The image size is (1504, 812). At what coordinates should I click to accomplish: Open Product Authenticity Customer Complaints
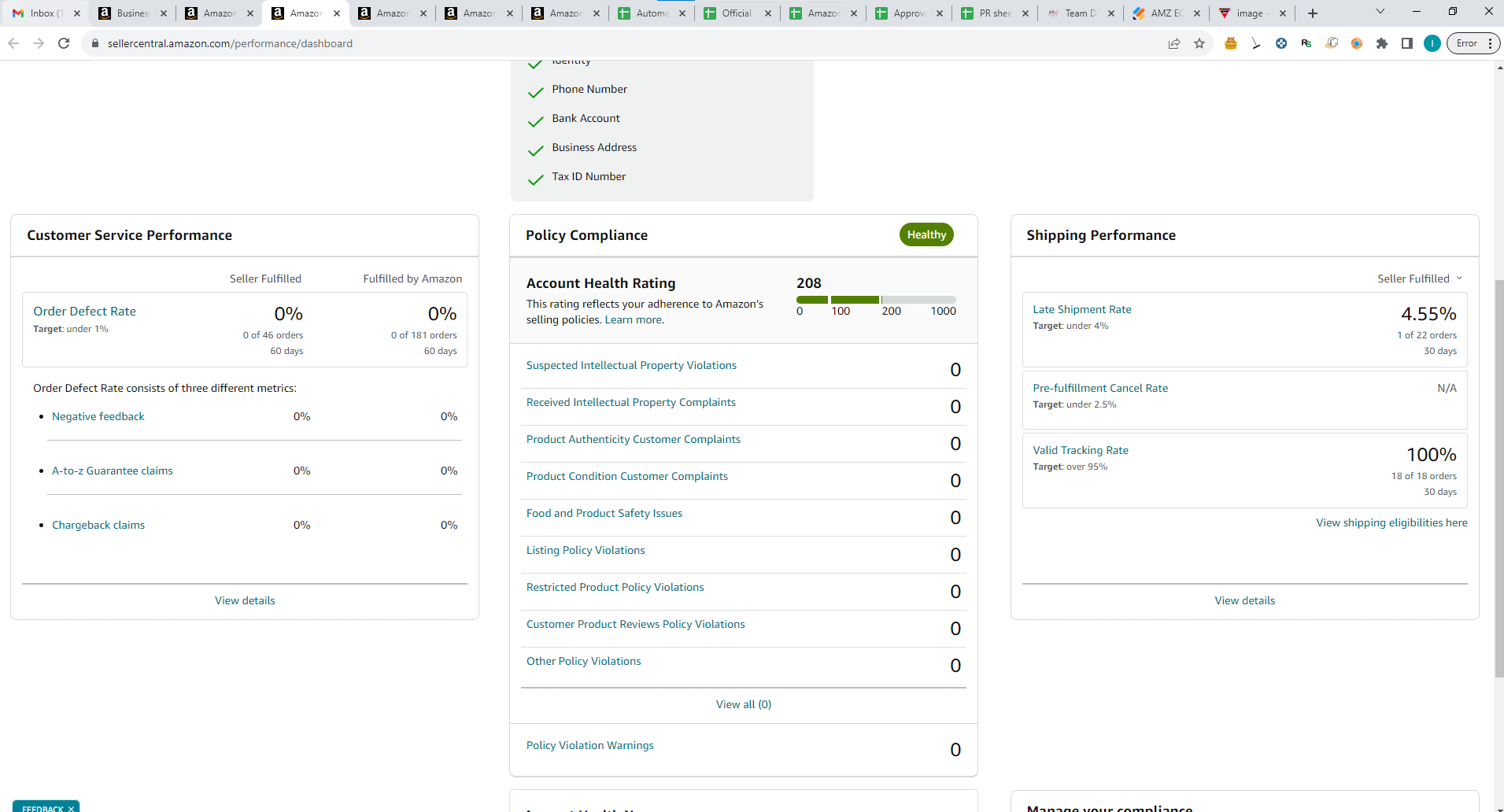click(x=634, y=439)
